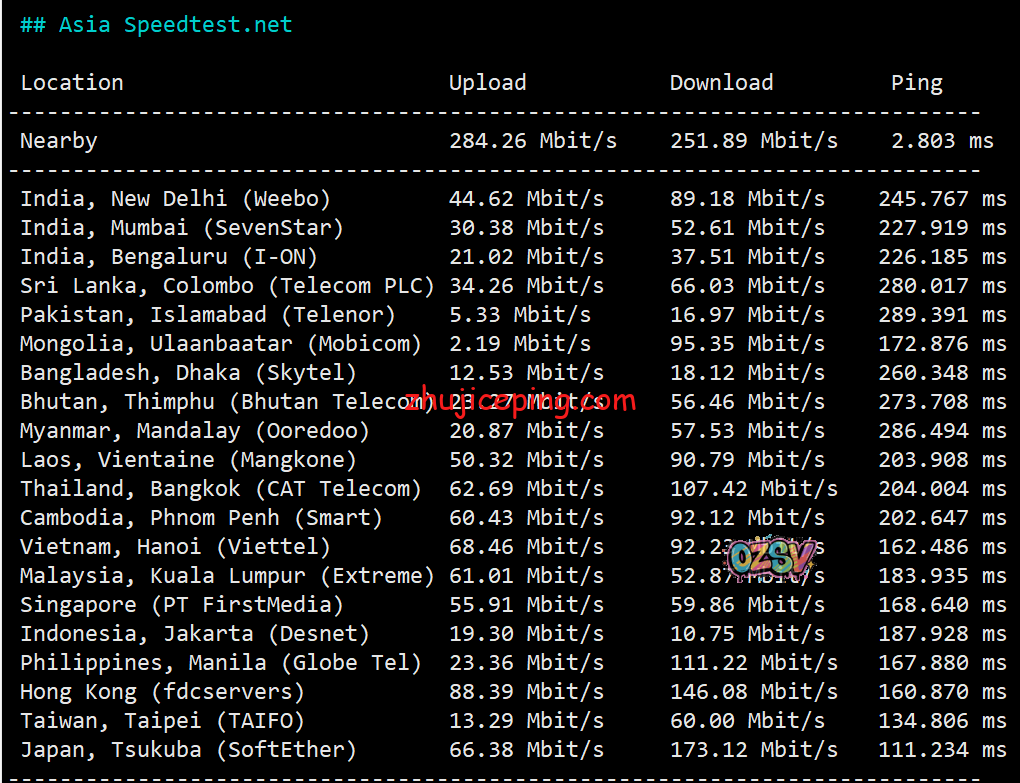
Task: Click the zhujiceping.com red watermark text
Action: [520, 402]
